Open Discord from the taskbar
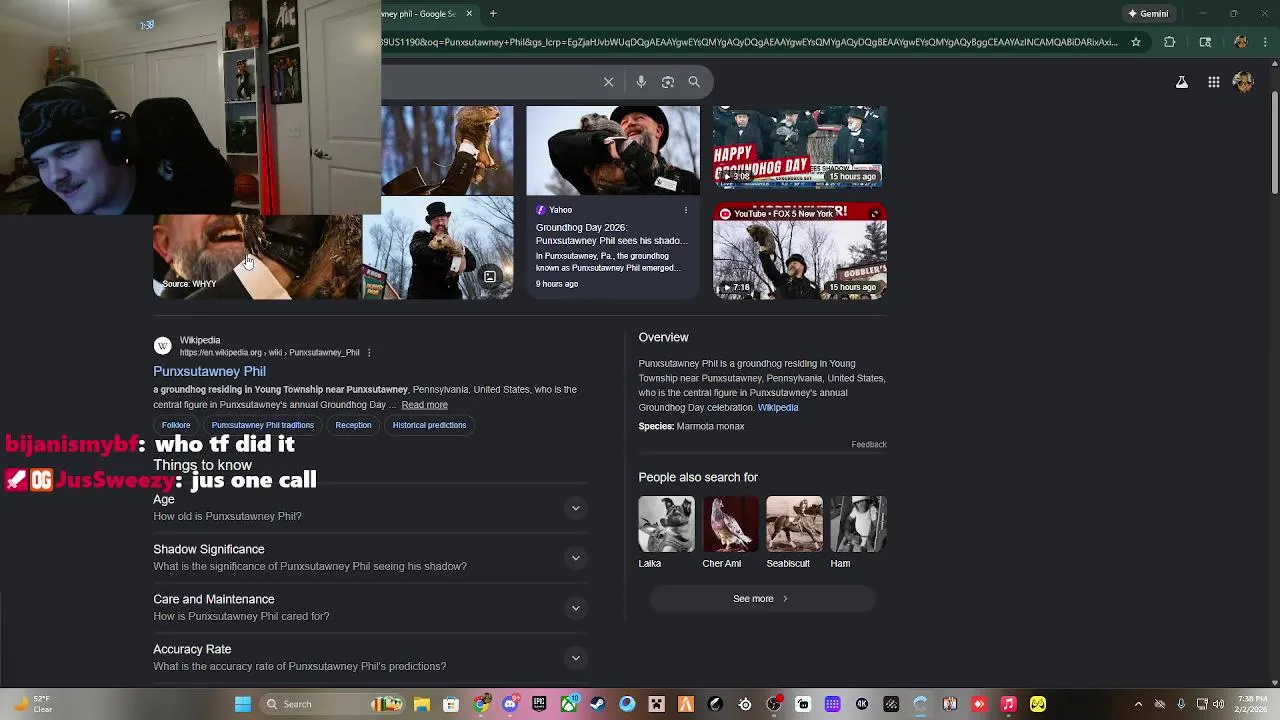 [510, 704]
